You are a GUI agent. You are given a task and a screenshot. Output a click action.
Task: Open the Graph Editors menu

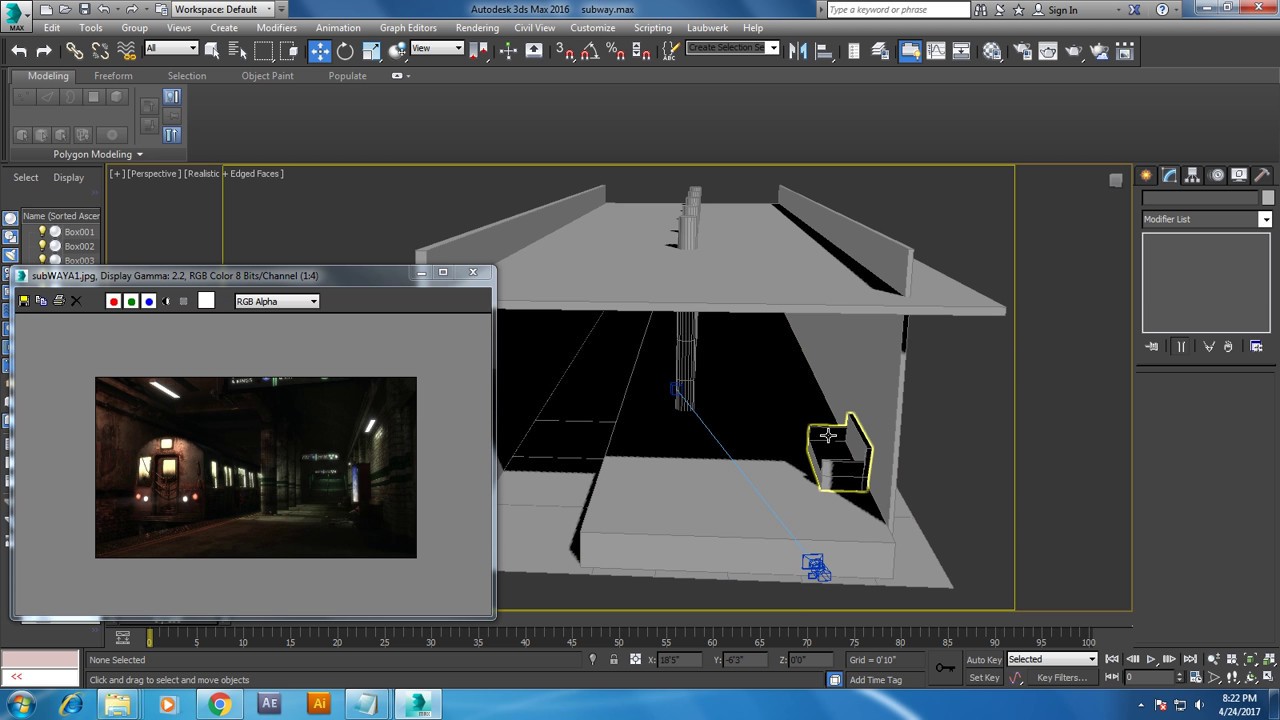(x=408, y=28)
